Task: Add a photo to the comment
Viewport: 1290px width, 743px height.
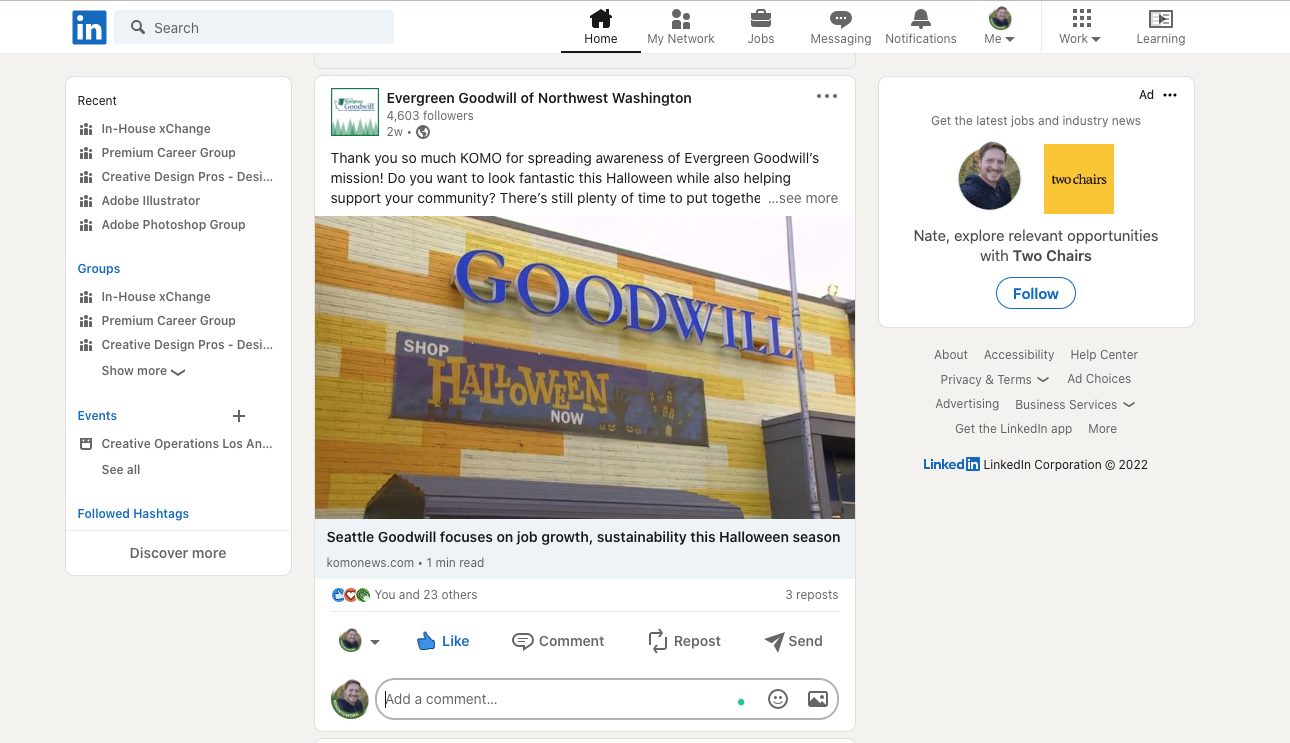Action: tap(818, 700)
